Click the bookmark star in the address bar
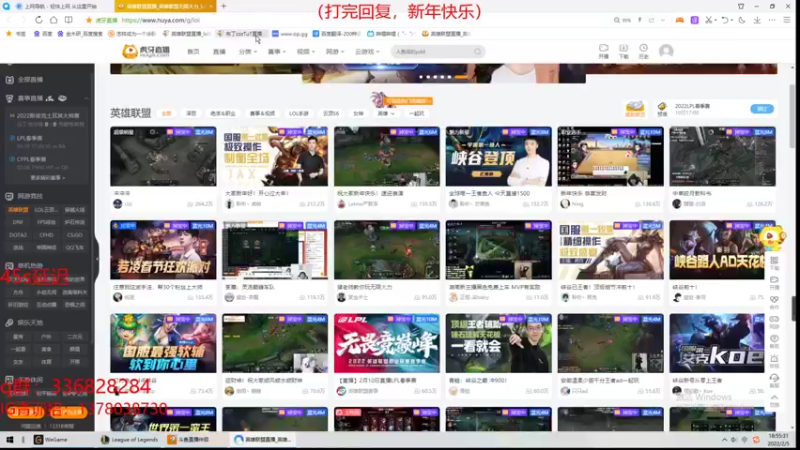Image resolution: width=800 pixels, height=450 pixels. point(89,20)
